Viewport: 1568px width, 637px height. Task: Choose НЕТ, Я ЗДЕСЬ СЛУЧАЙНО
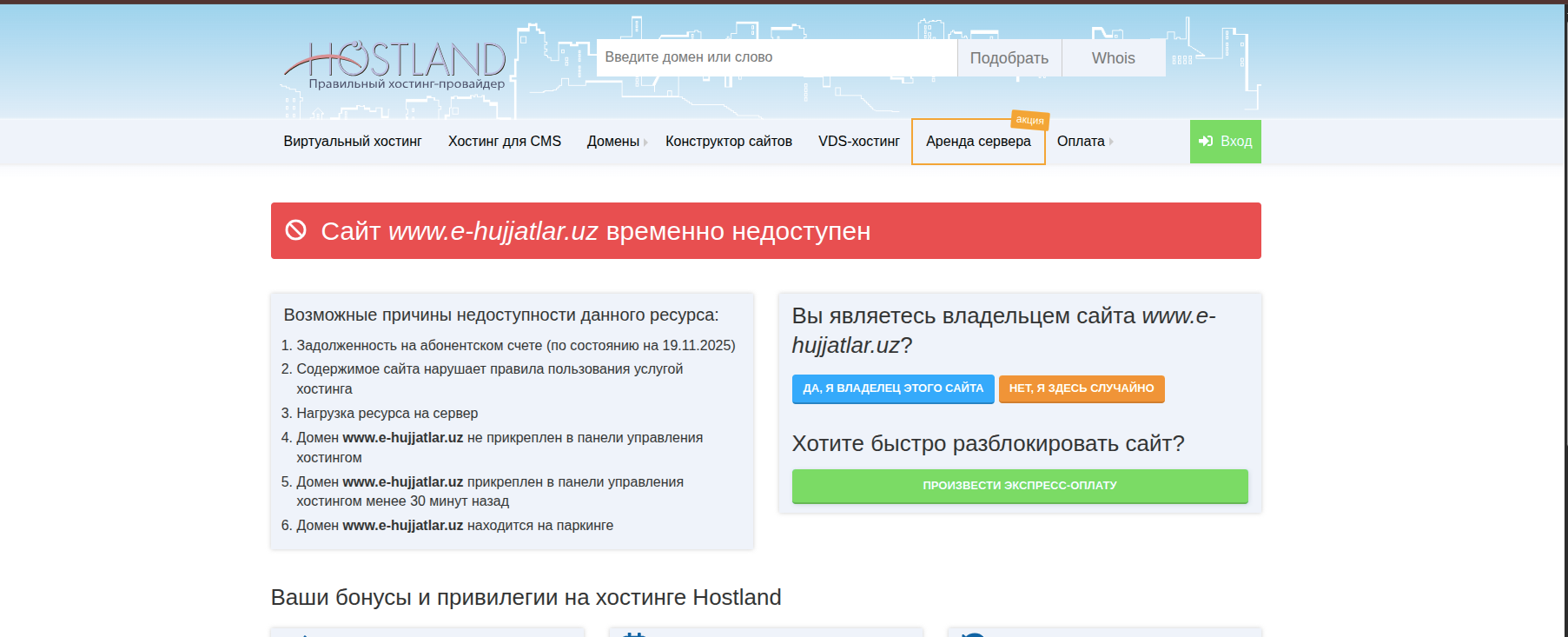pyautogui.click(x=1081, y=388)
